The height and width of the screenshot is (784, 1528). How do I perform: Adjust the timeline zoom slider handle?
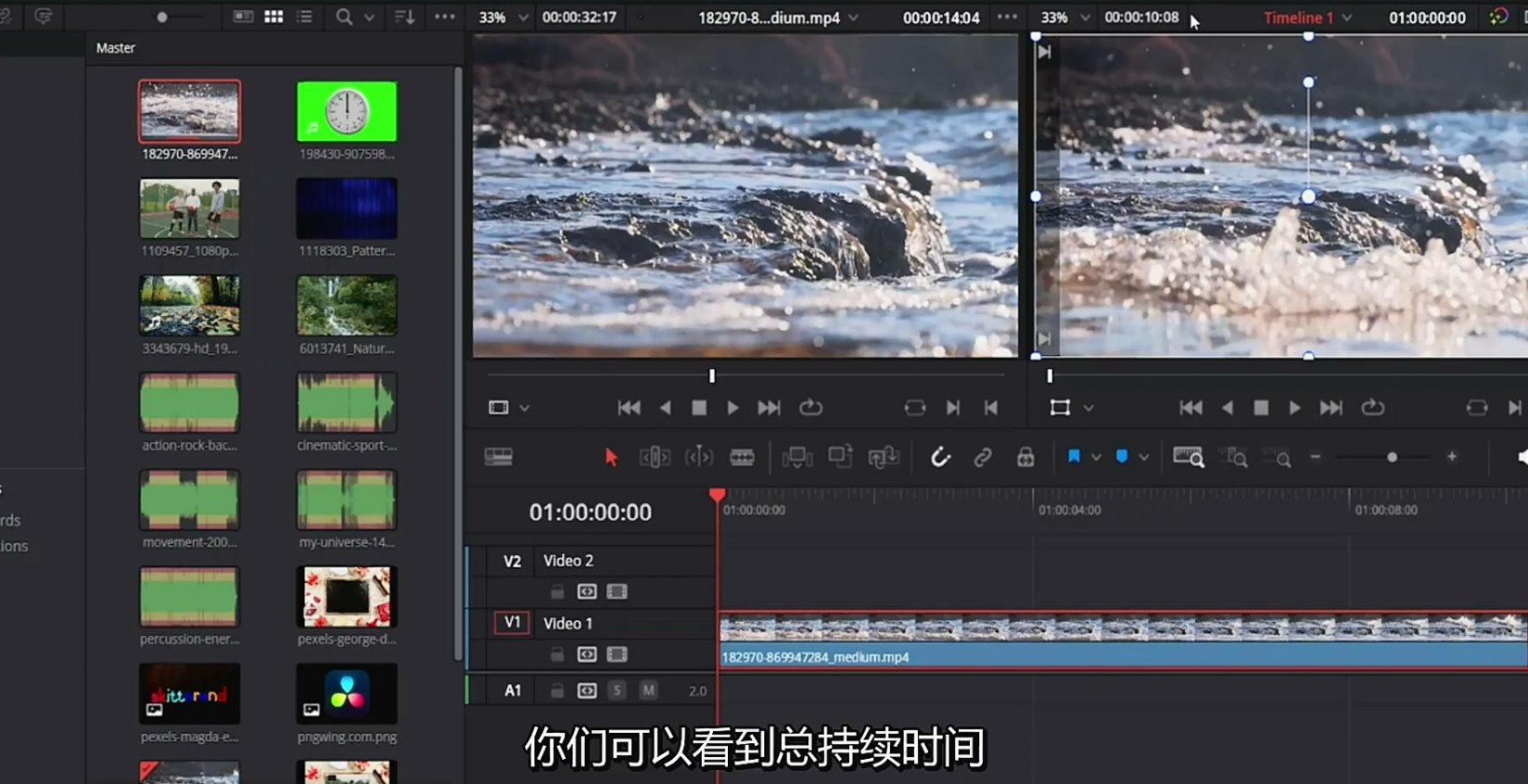click(x=1392, y=457)
